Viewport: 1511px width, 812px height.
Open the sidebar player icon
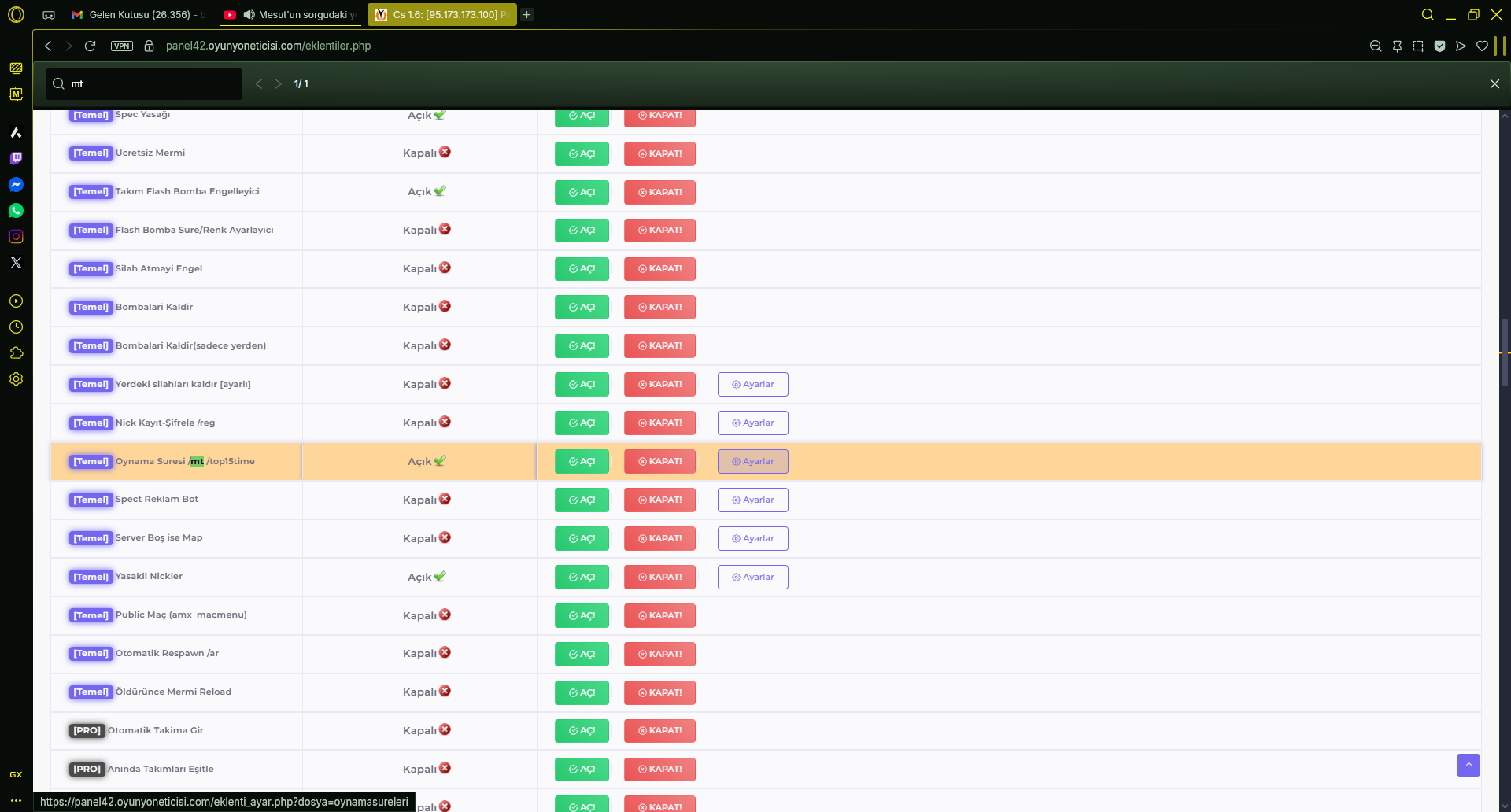pos(16,301)
